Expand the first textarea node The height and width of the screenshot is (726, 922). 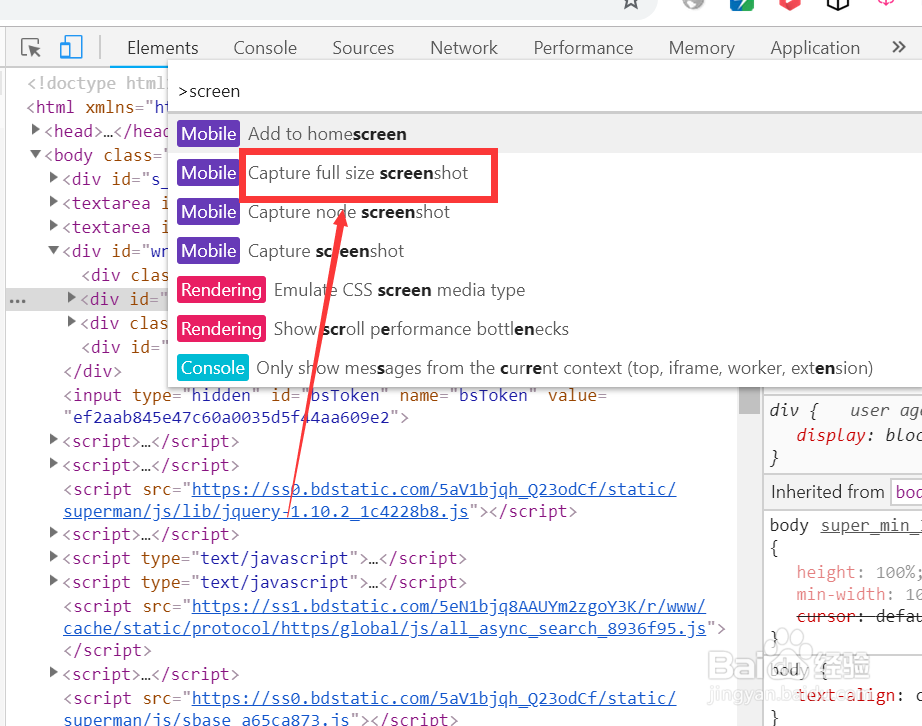pyautogui.click(x=54, y=202)
